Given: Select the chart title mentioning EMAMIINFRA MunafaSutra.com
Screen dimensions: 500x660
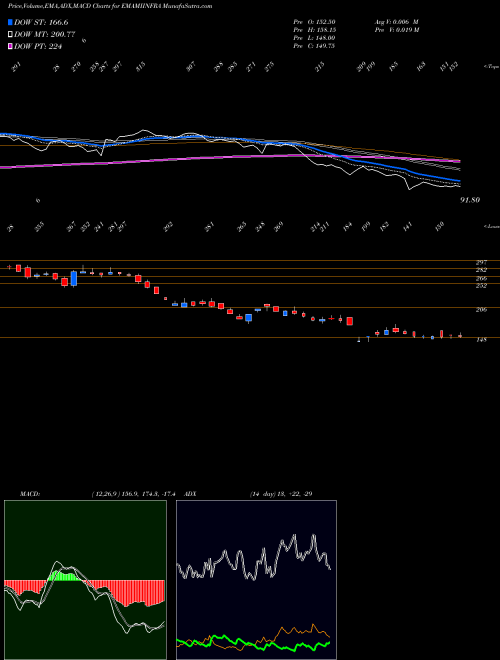Looking at the screenshot, I should click(110, 6).
